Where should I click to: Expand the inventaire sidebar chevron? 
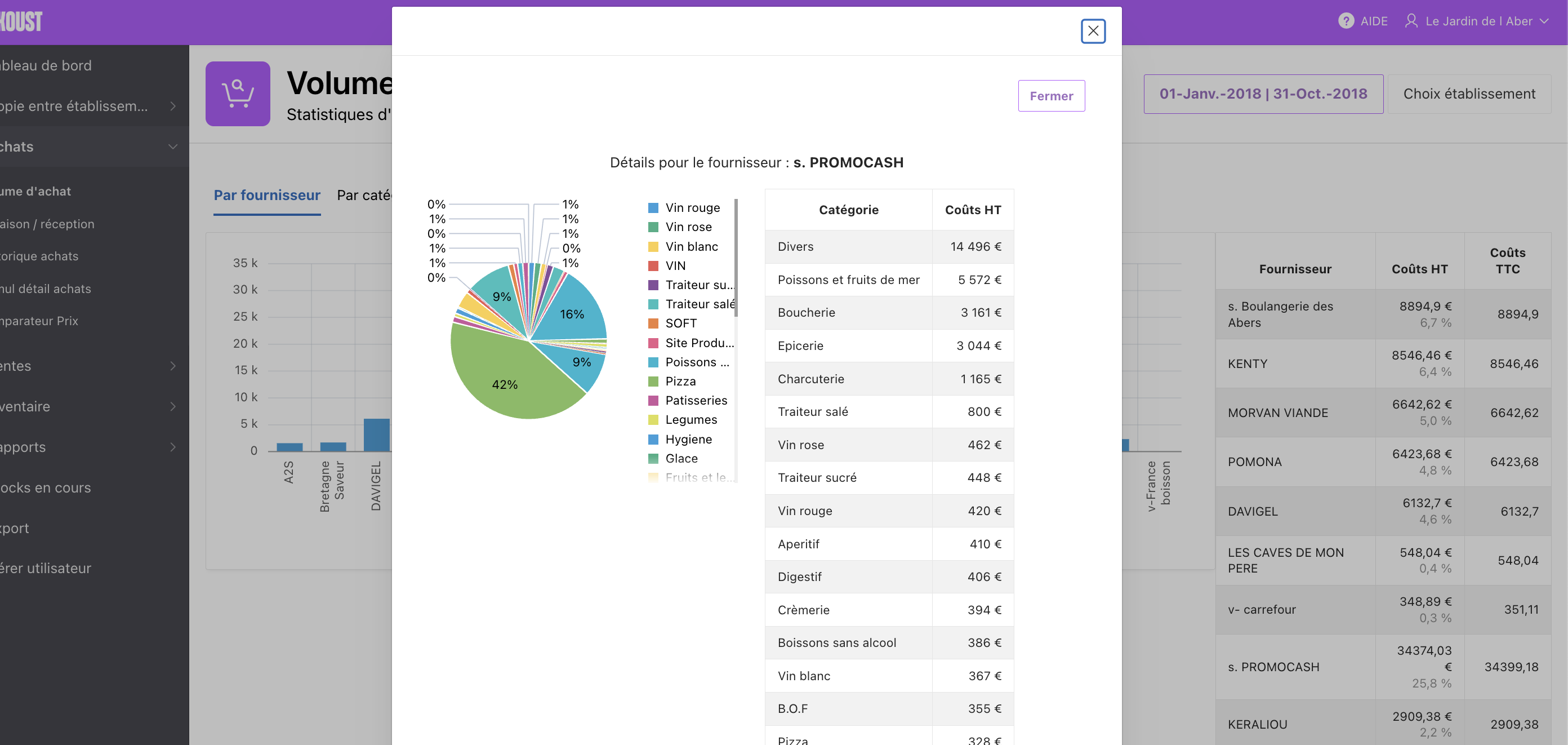click(x=173, y=406)
